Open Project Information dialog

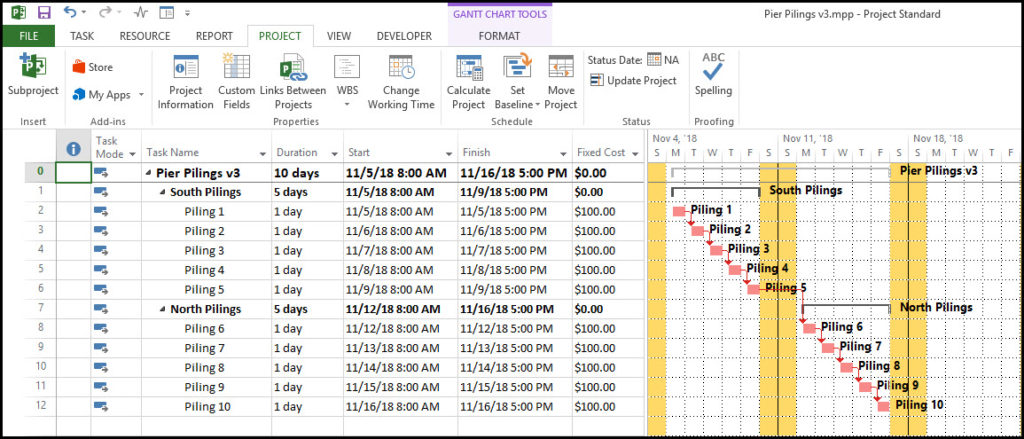(x=185, y=82)
